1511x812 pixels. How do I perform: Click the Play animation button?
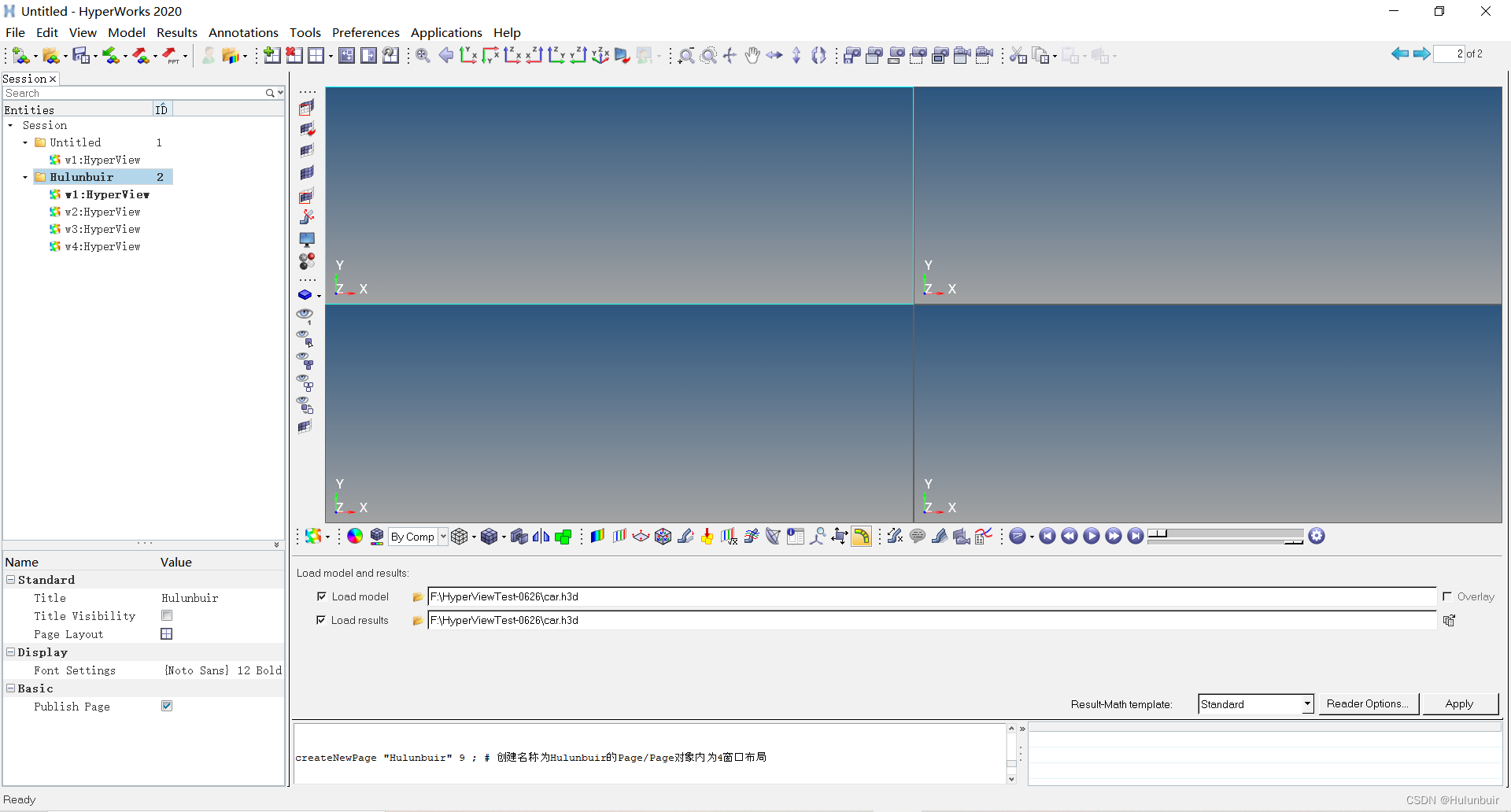pos(1092,536)
